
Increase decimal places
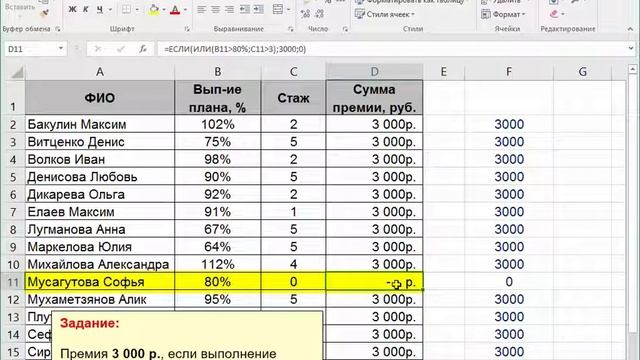tap(305, 14)
